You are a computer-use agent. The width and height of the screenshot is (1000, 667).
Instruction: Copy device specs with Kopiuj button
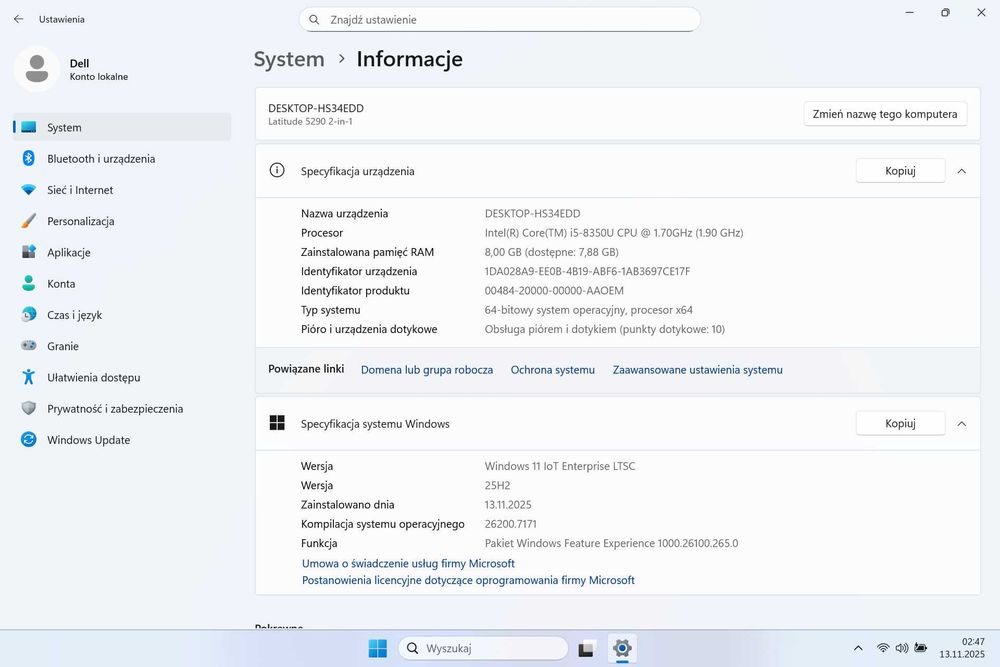pos(900,170)
